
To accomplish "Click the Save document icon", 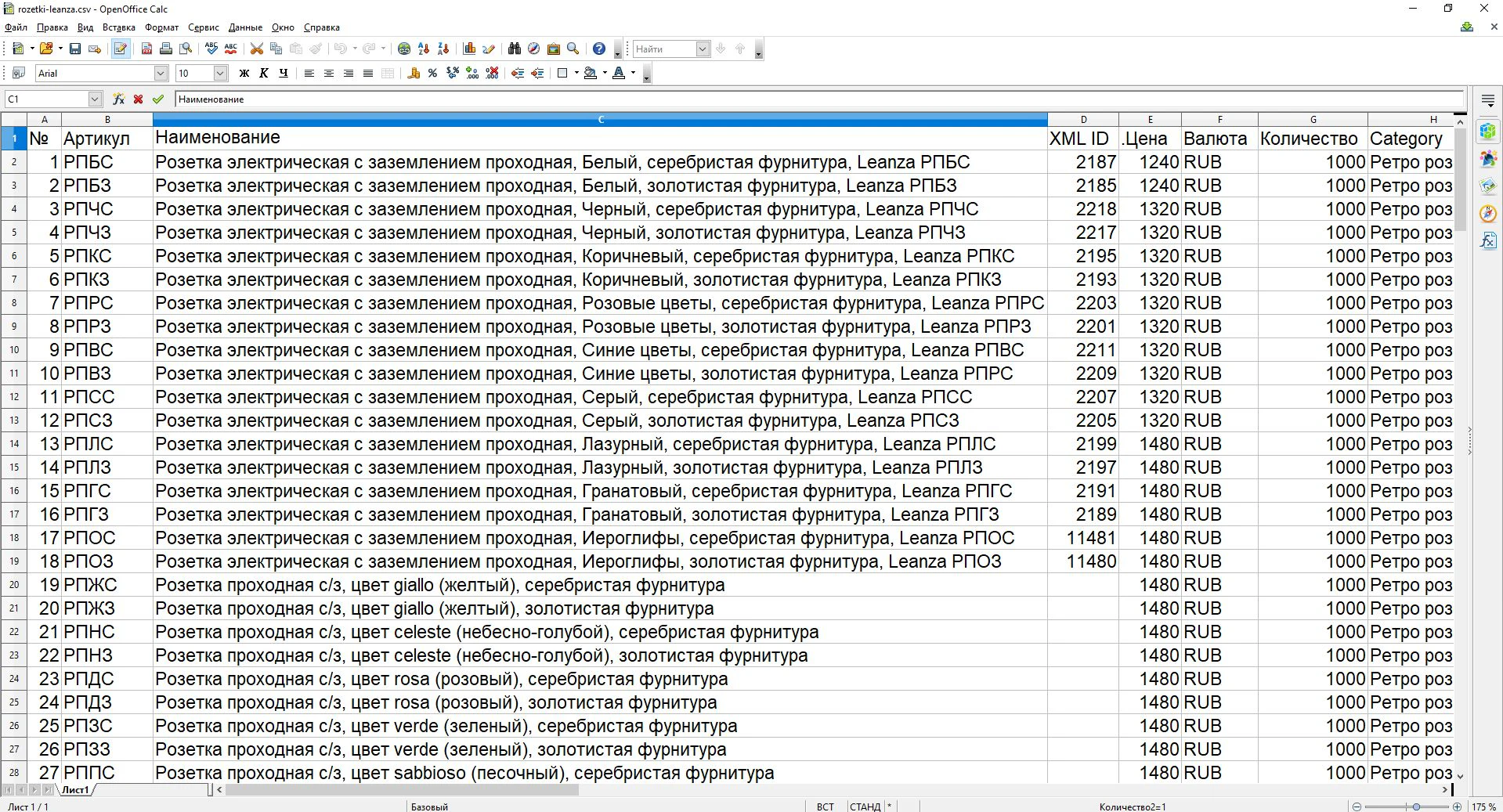I will tap(75, 49).
